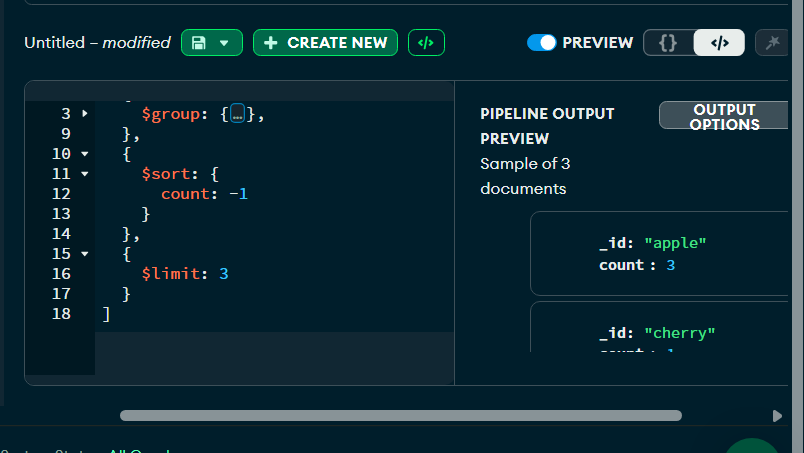Click the Untitled – modified pipeline name

tap(97, 43)
